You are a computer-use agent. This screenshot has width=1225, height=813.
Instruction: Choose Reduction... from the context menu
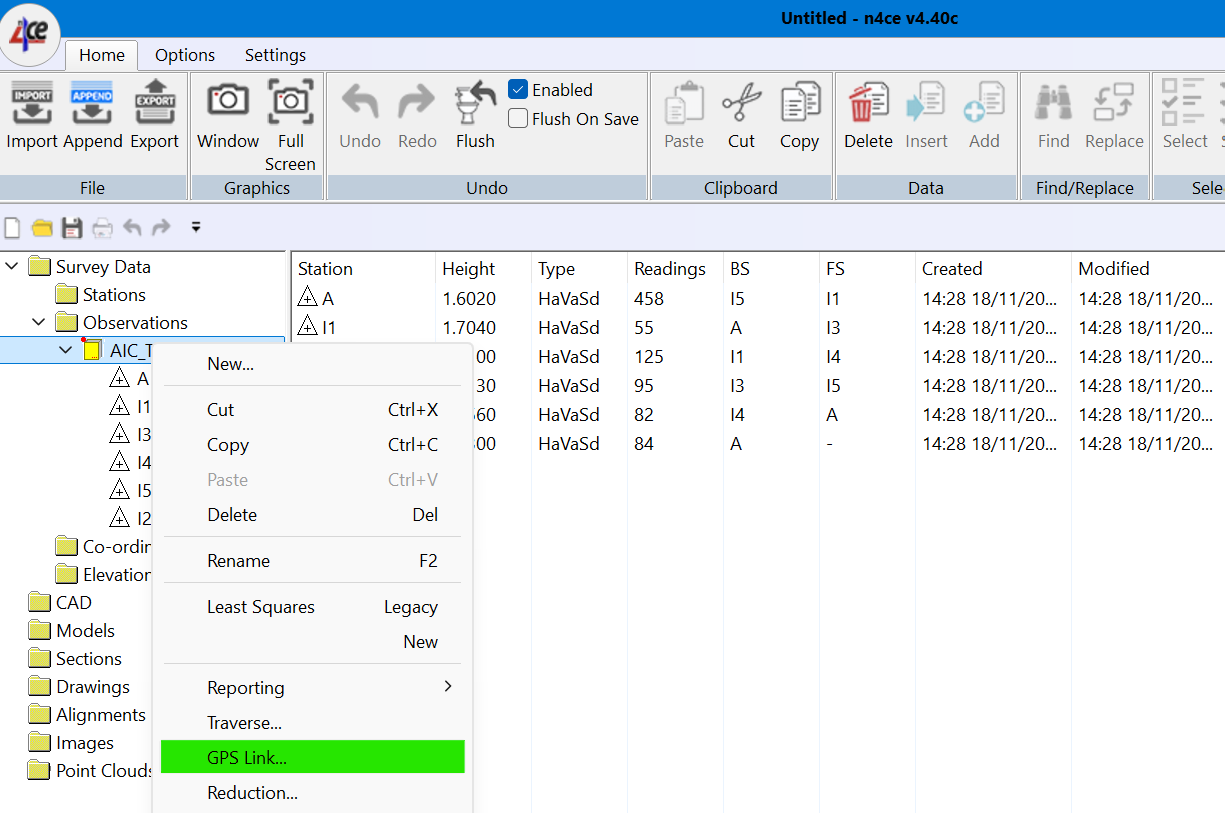point(313,793)
